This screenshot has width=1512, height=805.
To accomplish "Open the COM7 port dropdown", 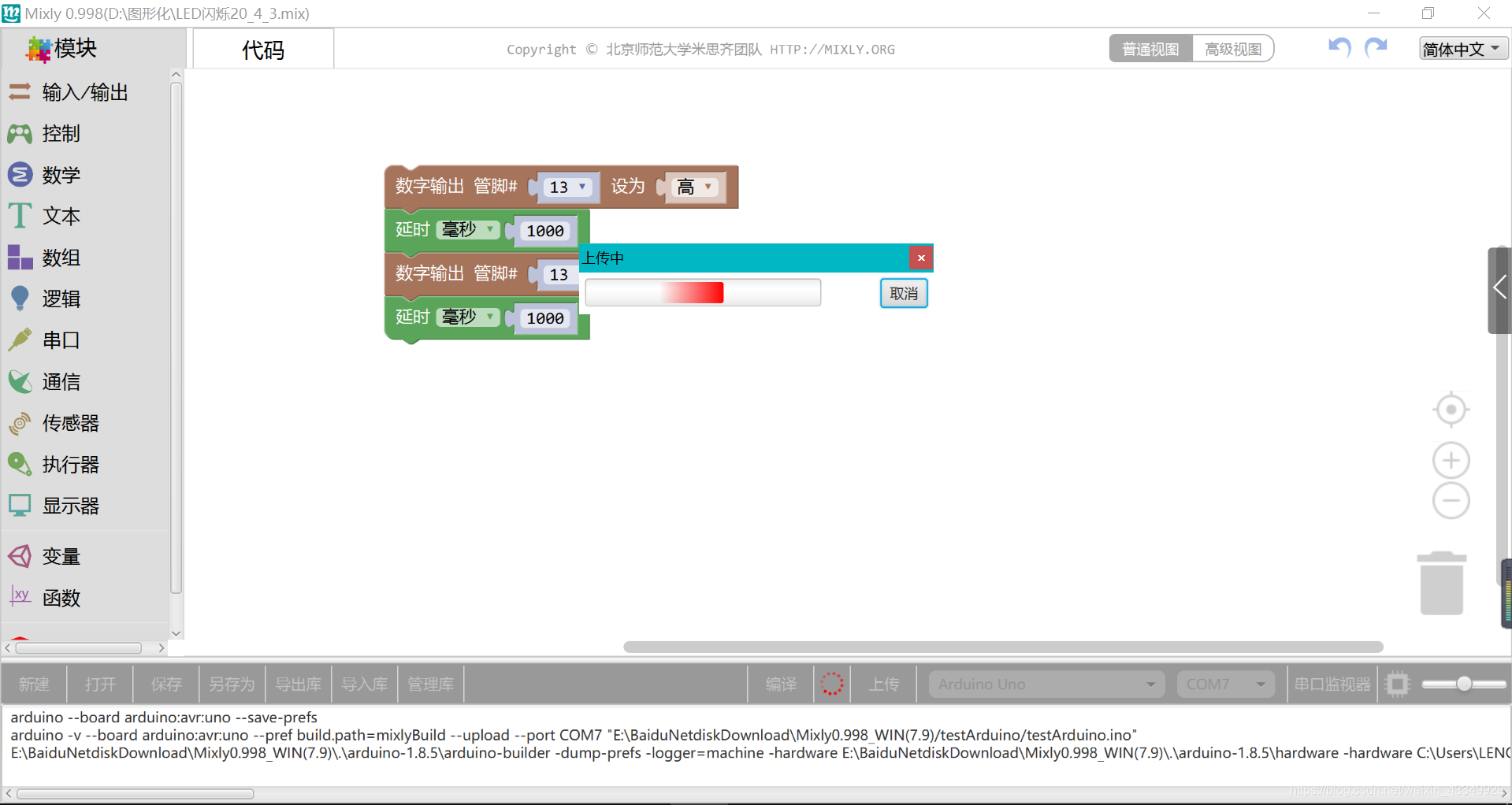I will point(1224,684).
